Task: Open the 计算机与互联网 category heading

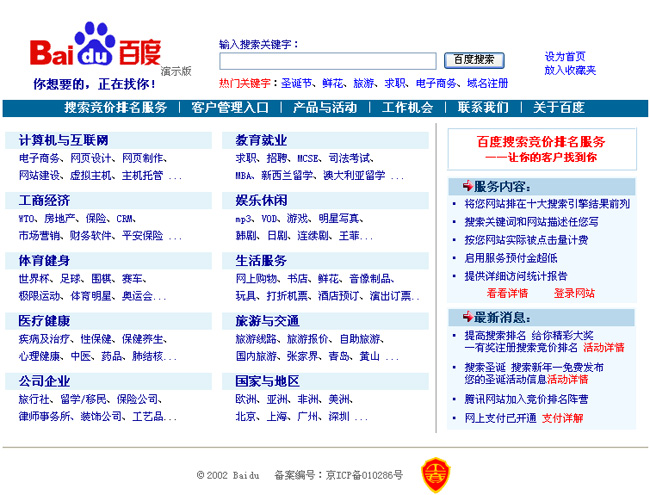Action: (x=63, y=140)
